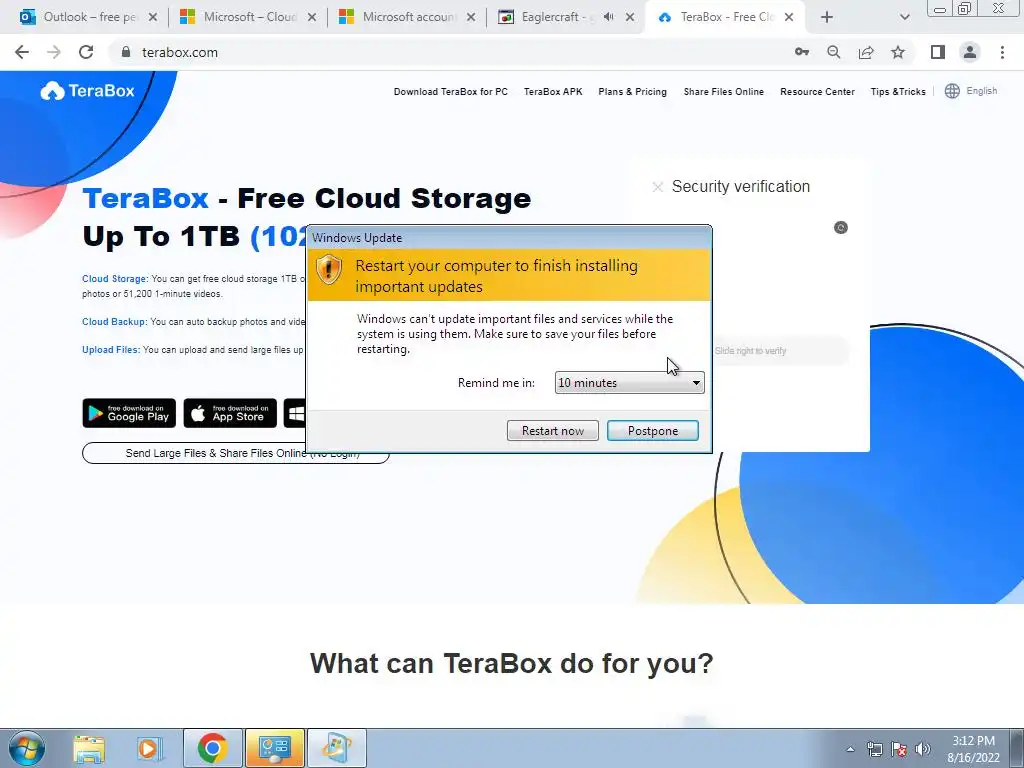Click the TeraBox logo

coord(88,91)
